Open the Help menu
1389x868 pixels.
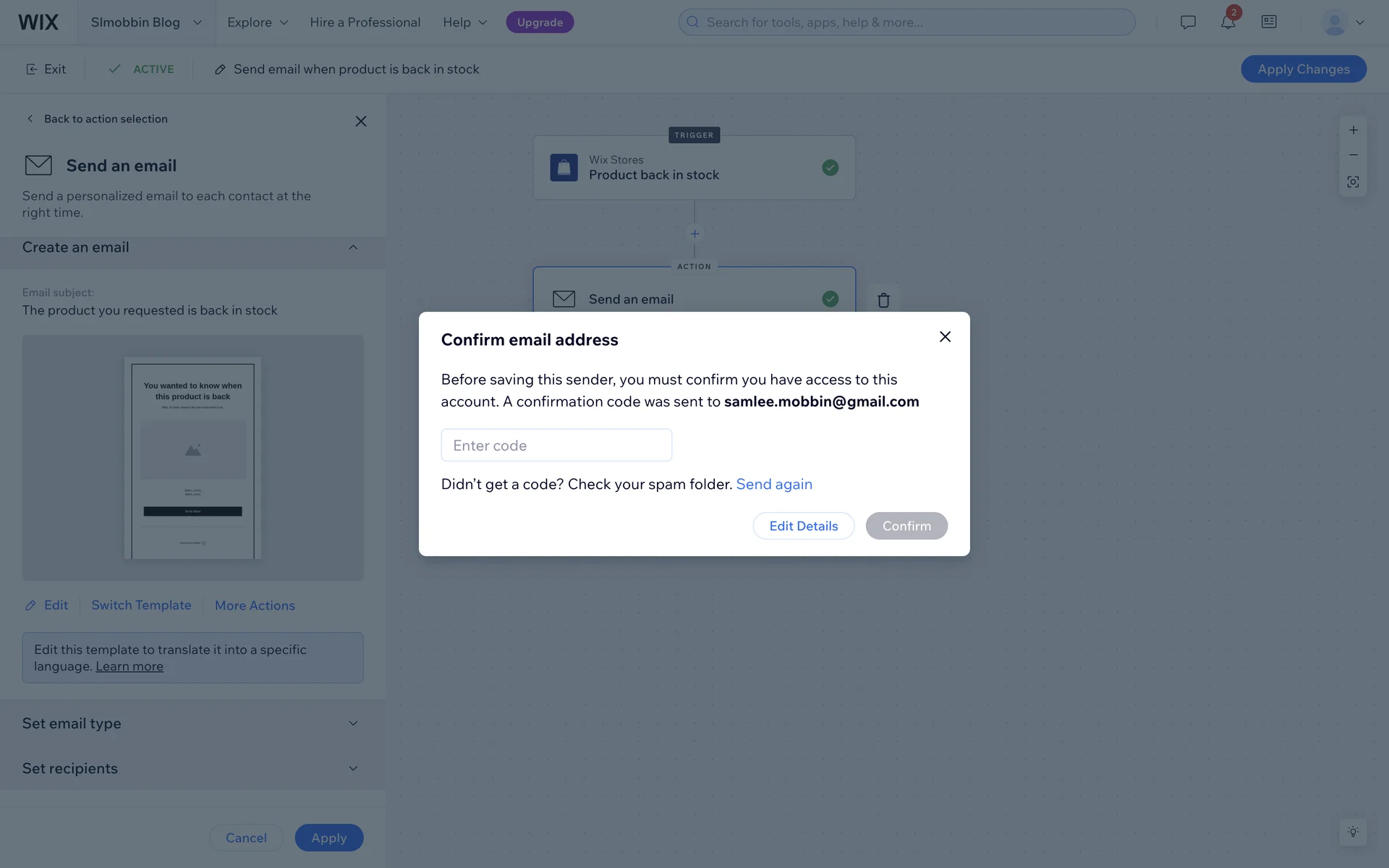pos(464,22)
